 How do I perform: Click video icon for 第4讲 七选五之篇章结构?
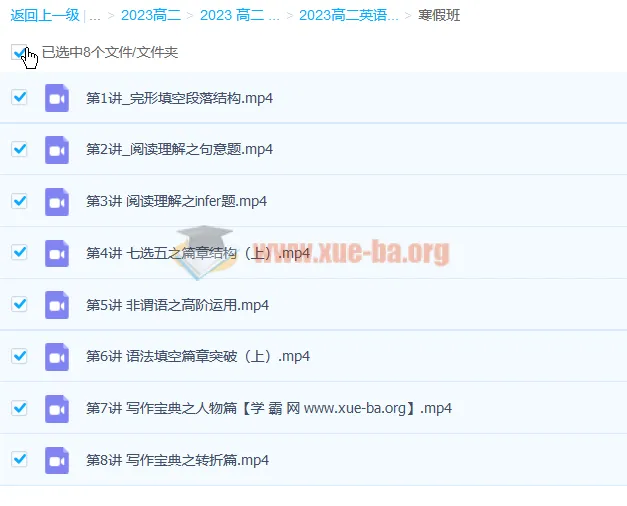(57, 253)
